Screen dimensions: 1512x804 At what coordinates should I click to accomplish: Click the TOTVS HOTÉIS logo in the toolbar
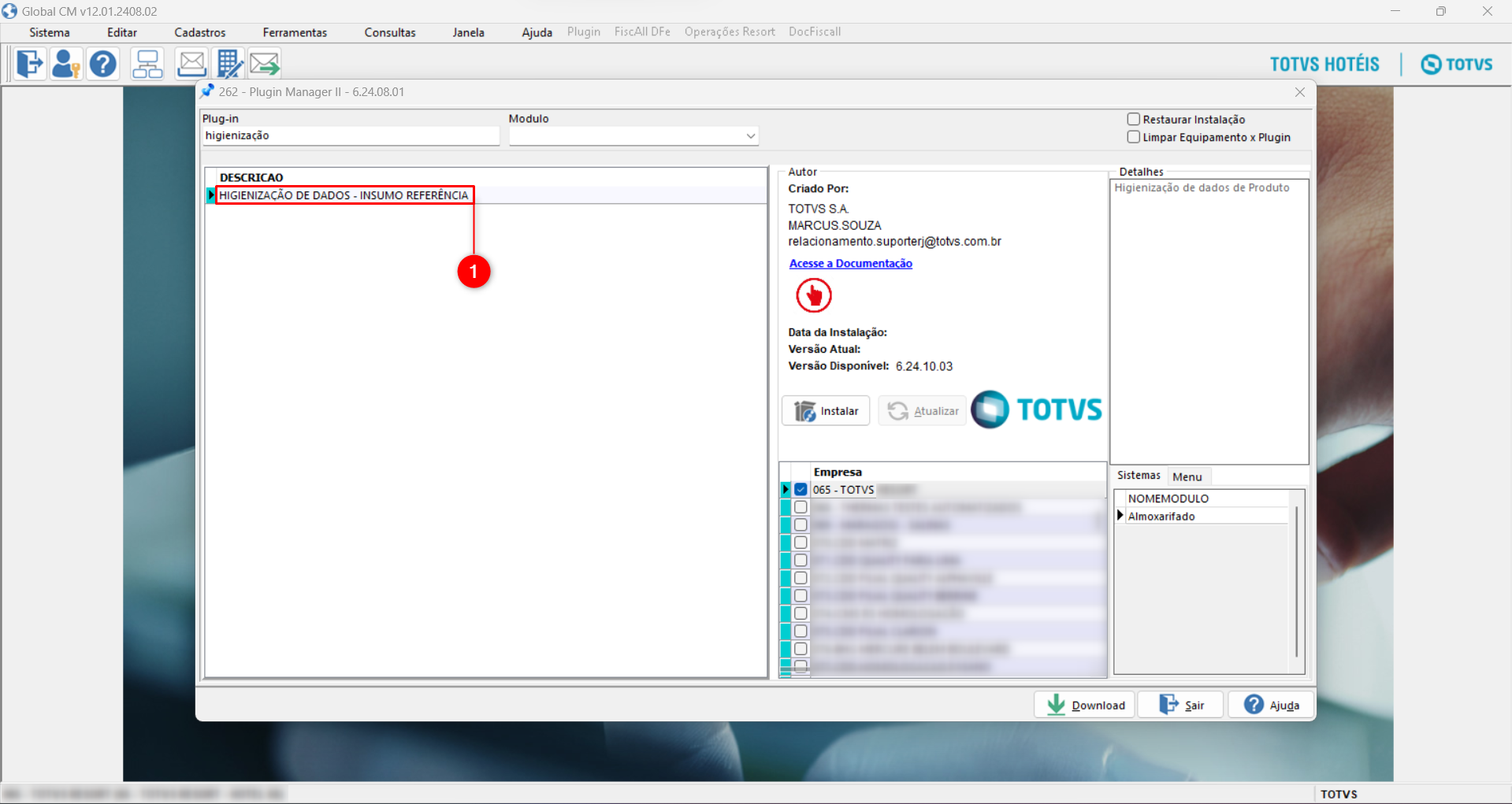pyautogui.click(x=1324, y=65)
